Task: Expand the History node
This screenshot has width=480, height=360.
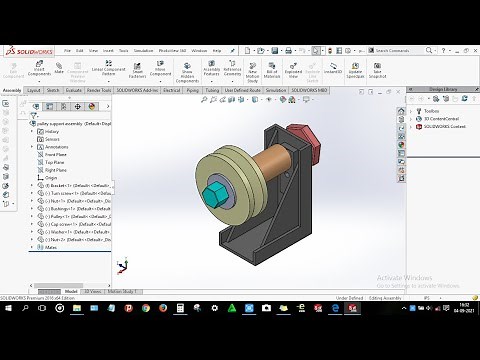Action: (x=32, y=131)
